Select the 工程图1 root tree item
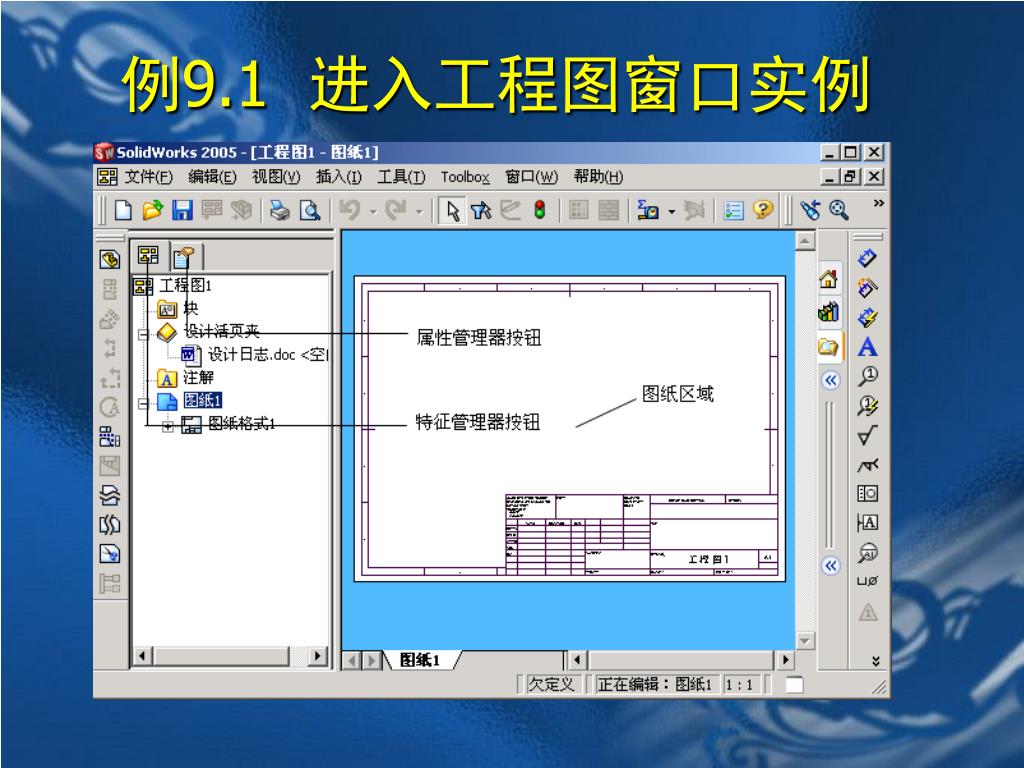The height and width of the screenshot is (768, 1024). pos(185,285)
